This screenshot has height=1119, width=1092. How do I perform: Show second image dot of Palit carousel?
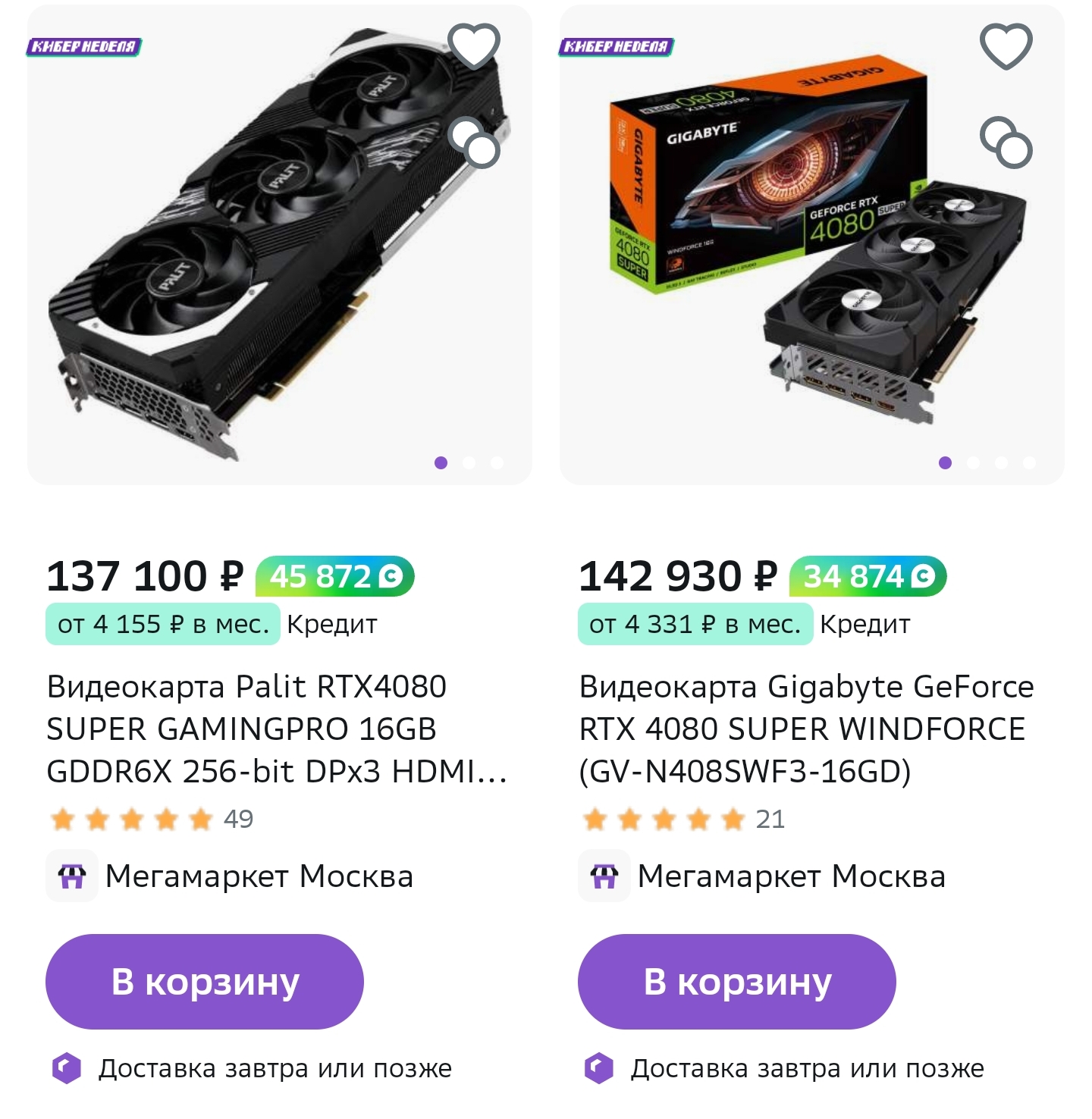click(469, 462)
